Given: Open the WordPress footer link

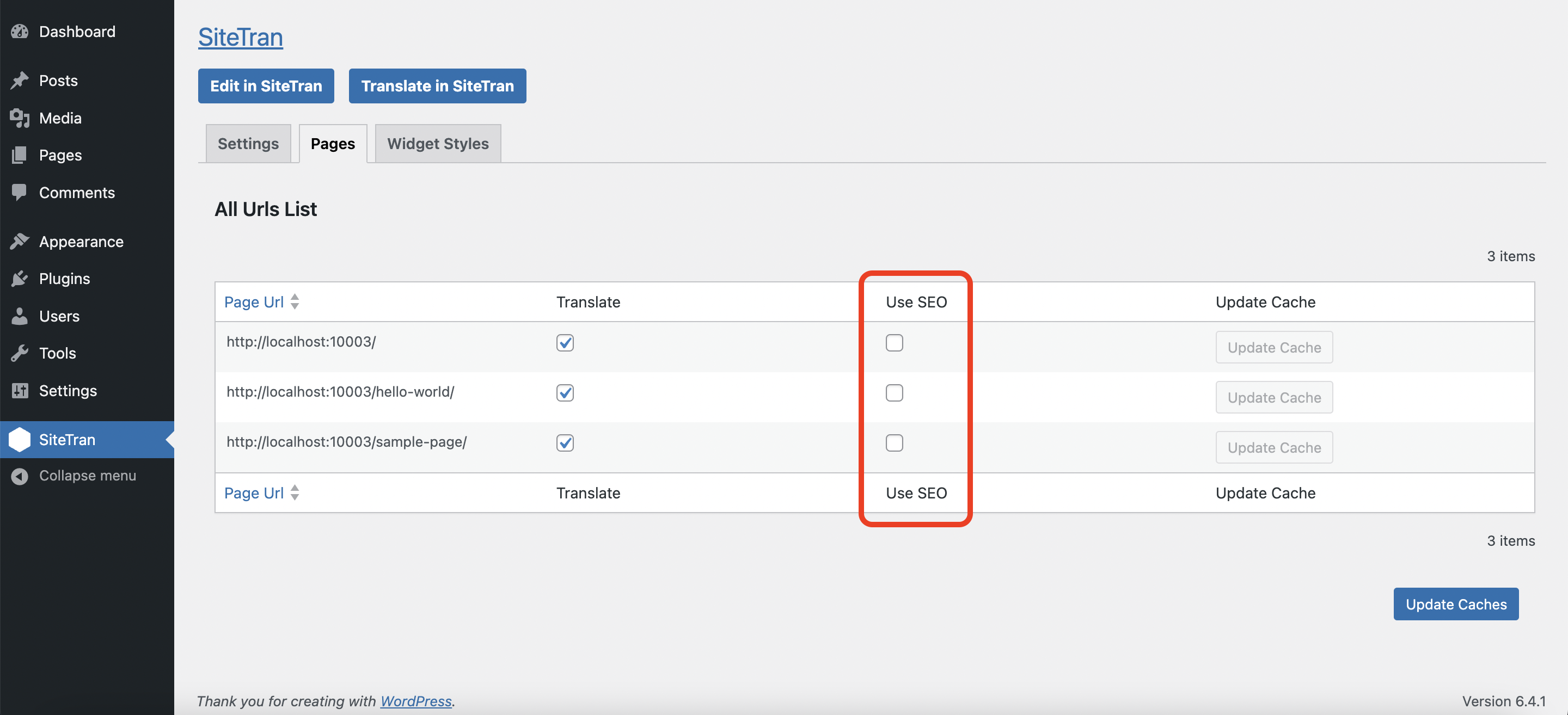Looking at the screenshot, I should tap(416, 701).
